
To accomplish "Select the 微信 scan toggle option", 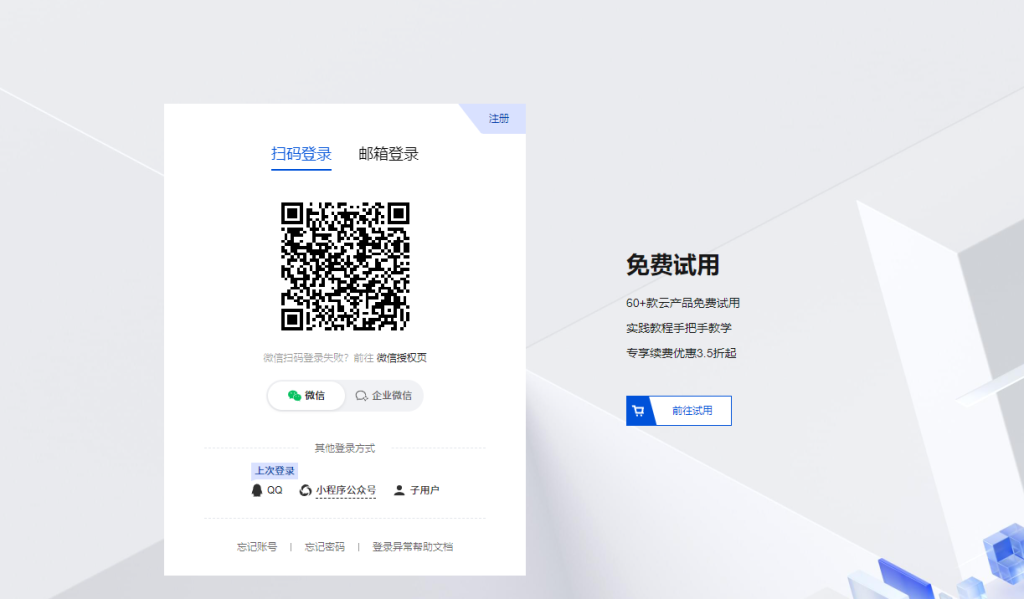I will click(x=306, y=396).
